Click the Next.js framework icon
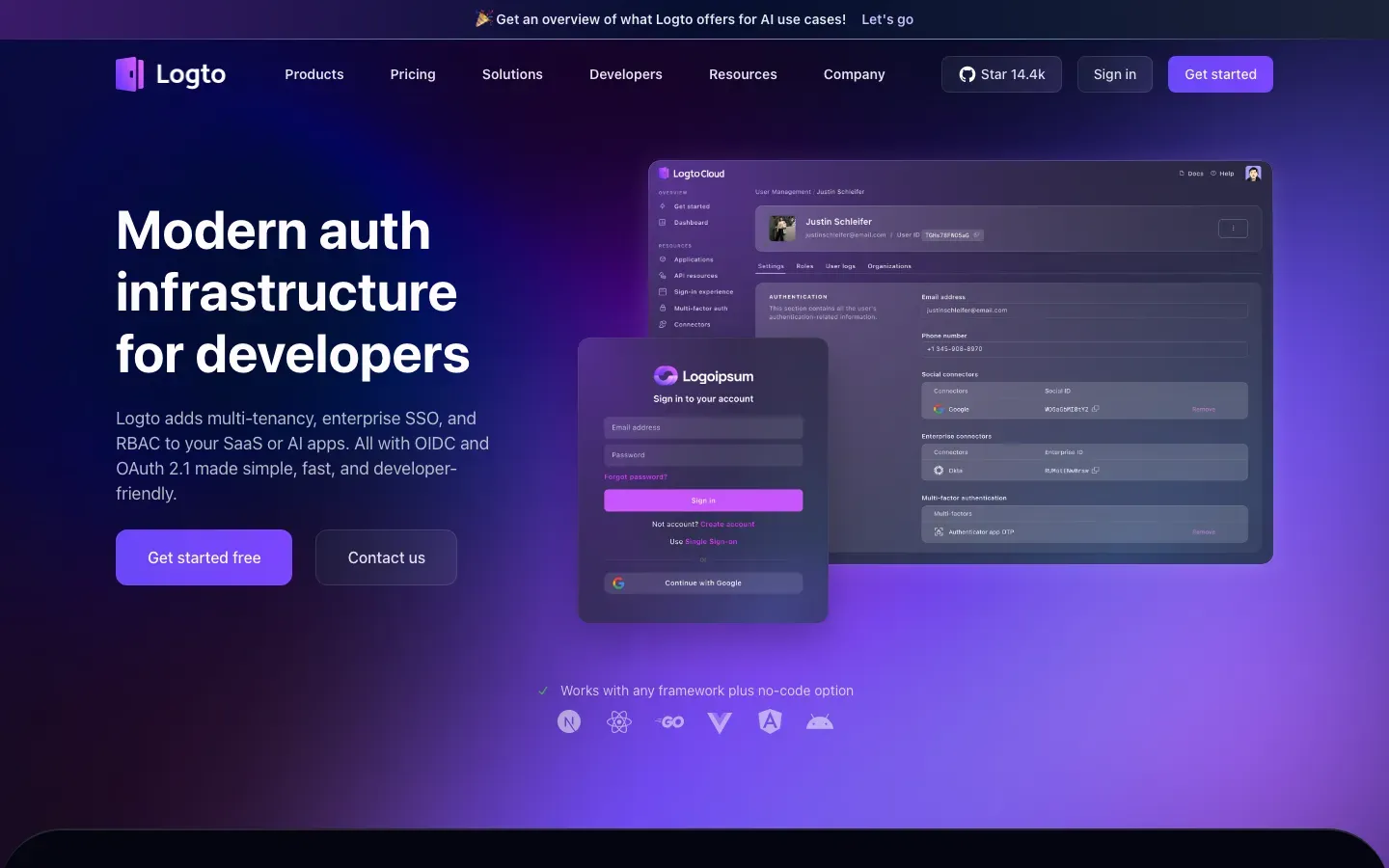 coord(569,721)
